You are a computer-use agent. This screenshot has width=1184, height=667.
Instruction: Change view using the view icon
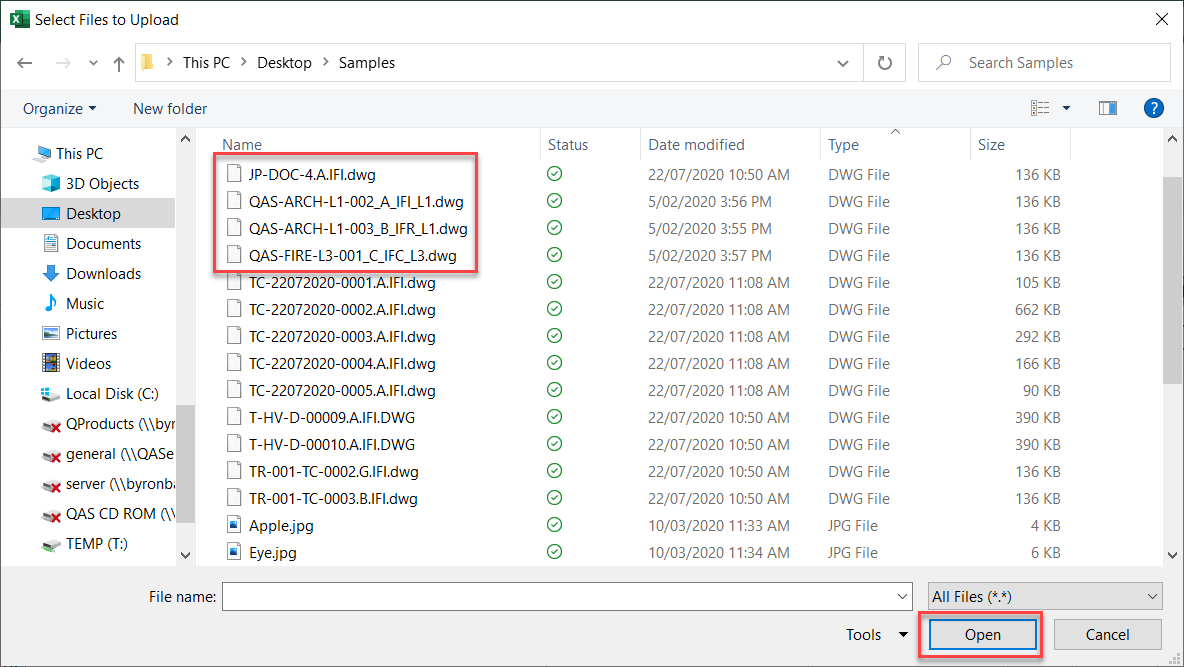pyautogui.click(x=1040, y=108)
